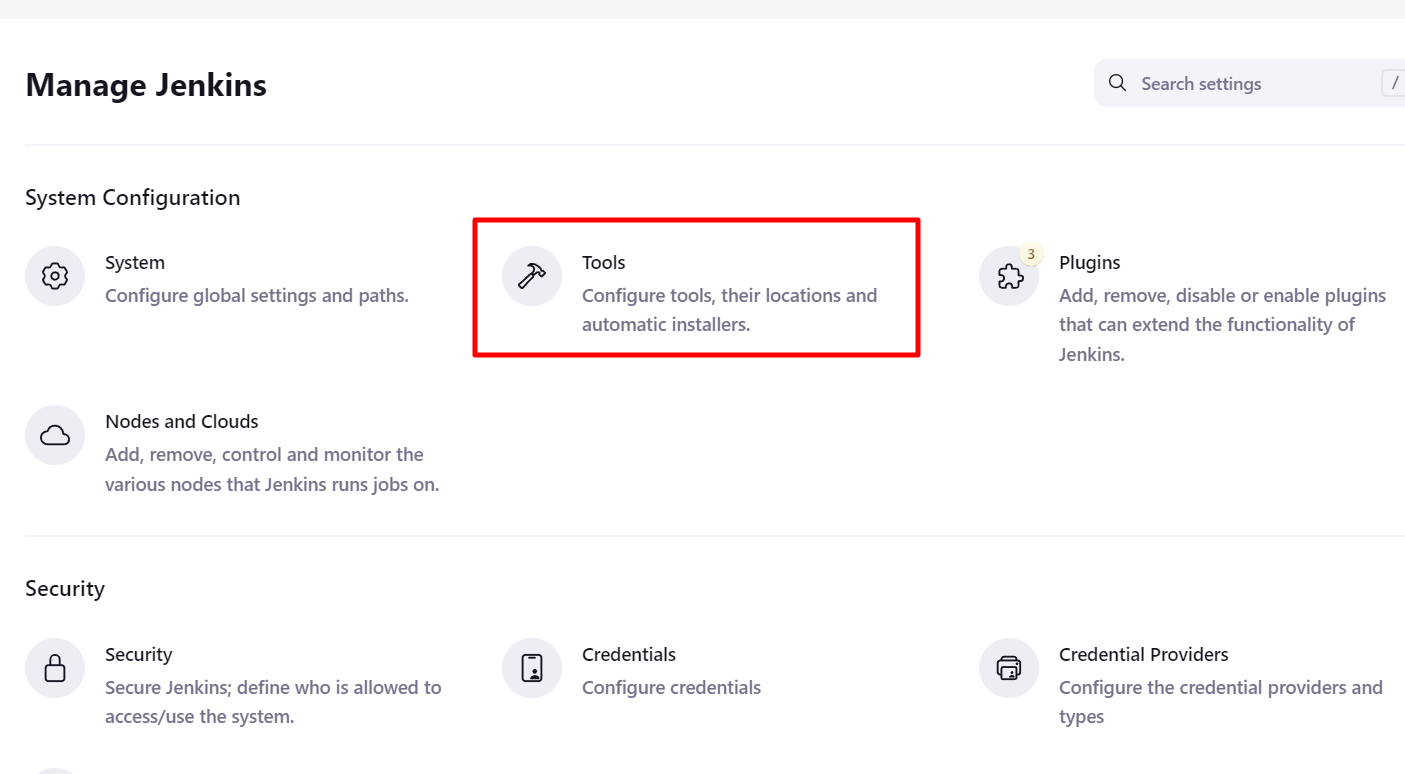The width and height of the screenshot is (1405, 774).
Task: Click the Security padlock icon
Action: (x=55, y=668)
